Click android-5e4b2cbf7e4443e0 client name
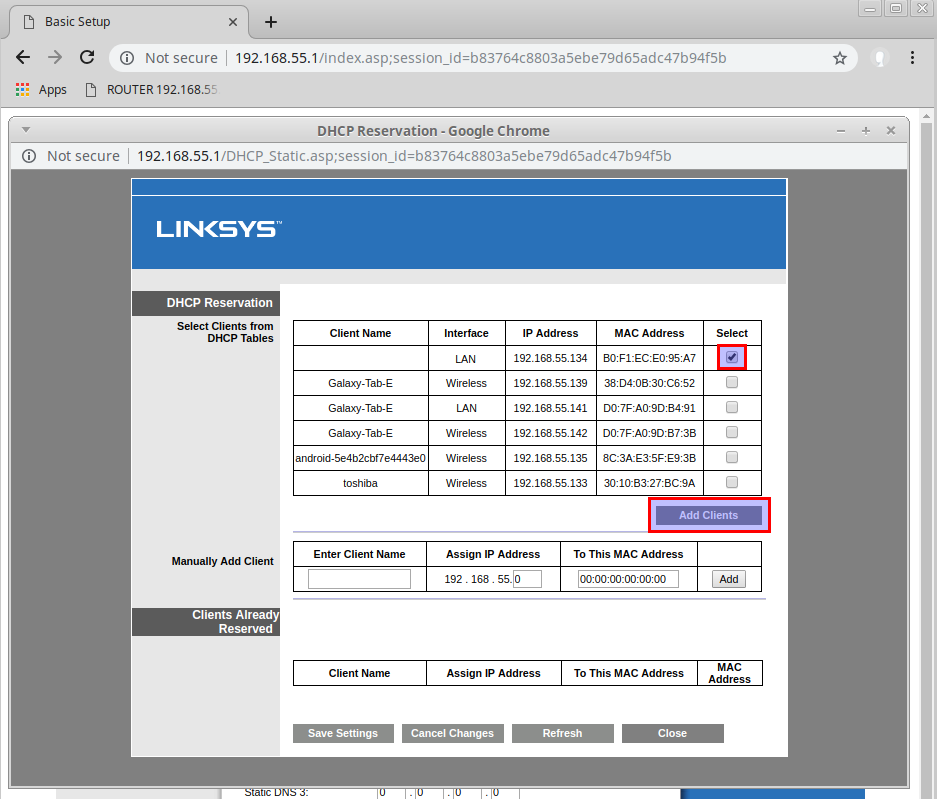This screenshot has width=937, height=799. pos(360,458)
